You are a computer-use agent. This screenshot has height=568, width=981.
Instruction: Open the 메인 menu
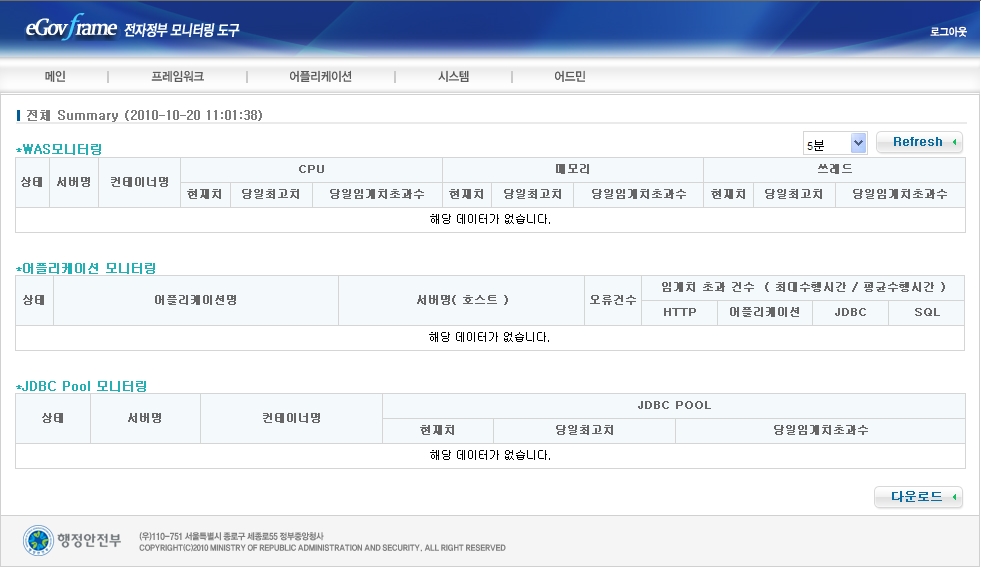tap(55, 77)
